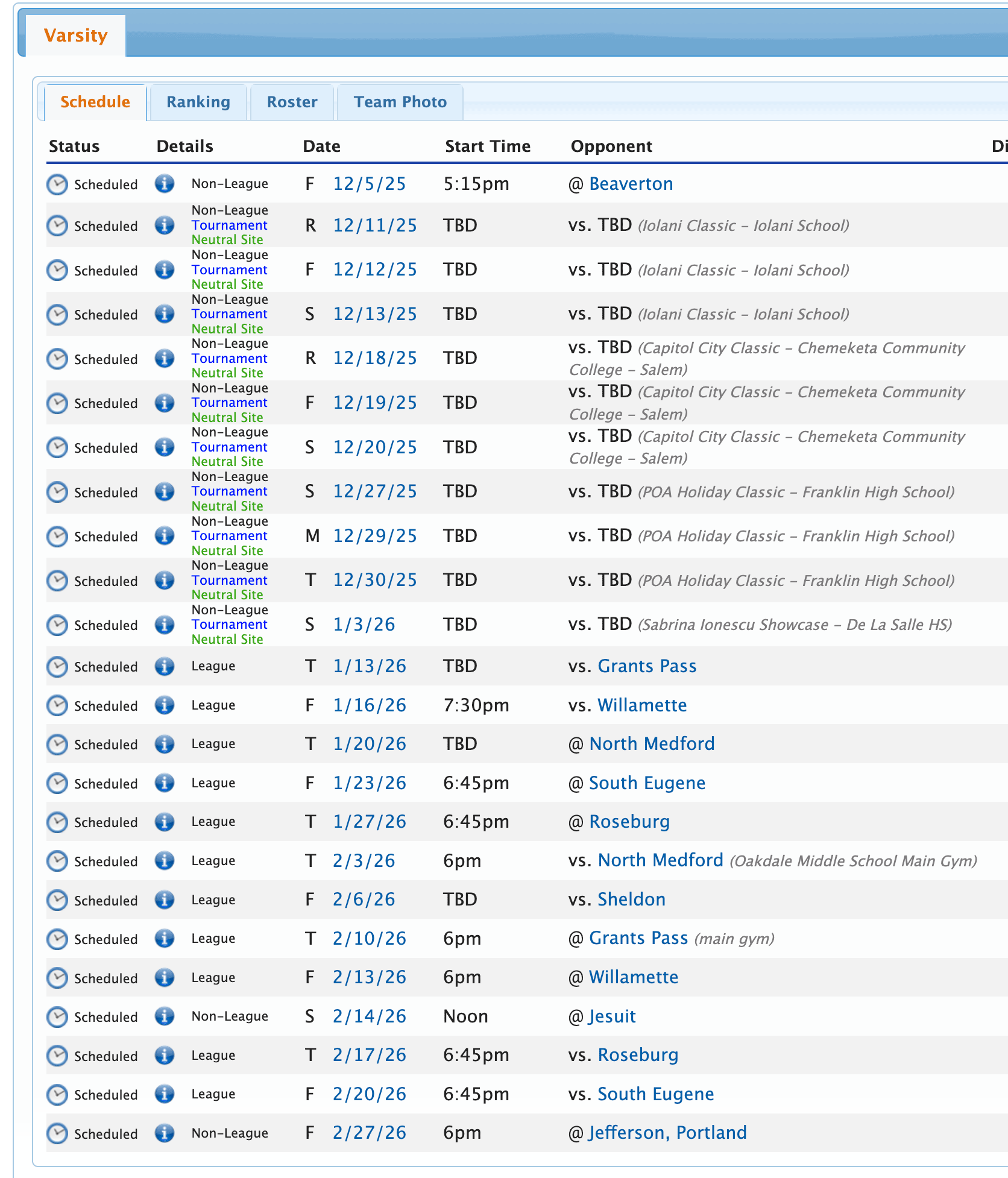
Task: Click info icon on 2/10/26 Grants Pass row
Action: [x=164, y=939]
